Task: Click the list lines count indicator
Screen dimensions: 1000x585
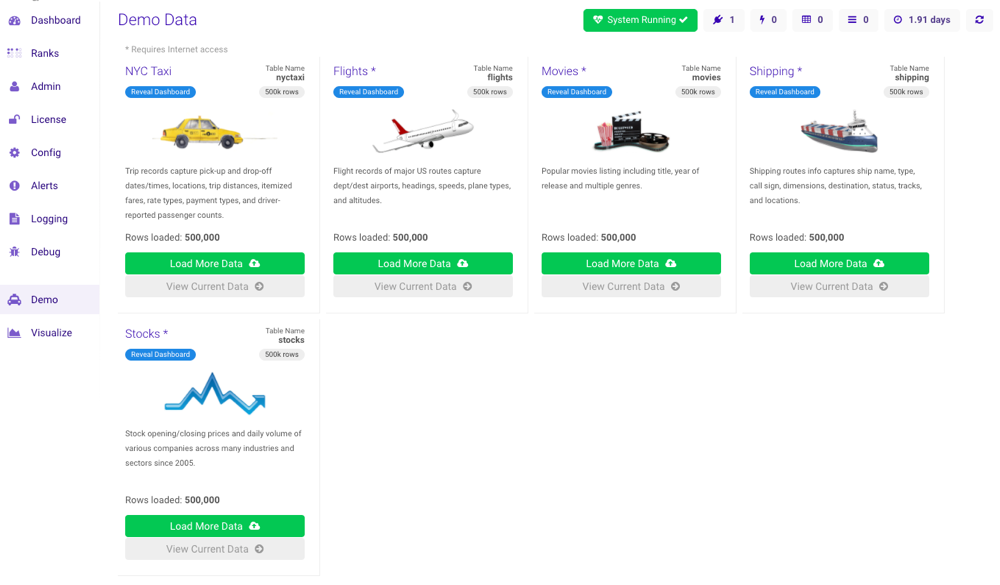Action: pos(857,20)
